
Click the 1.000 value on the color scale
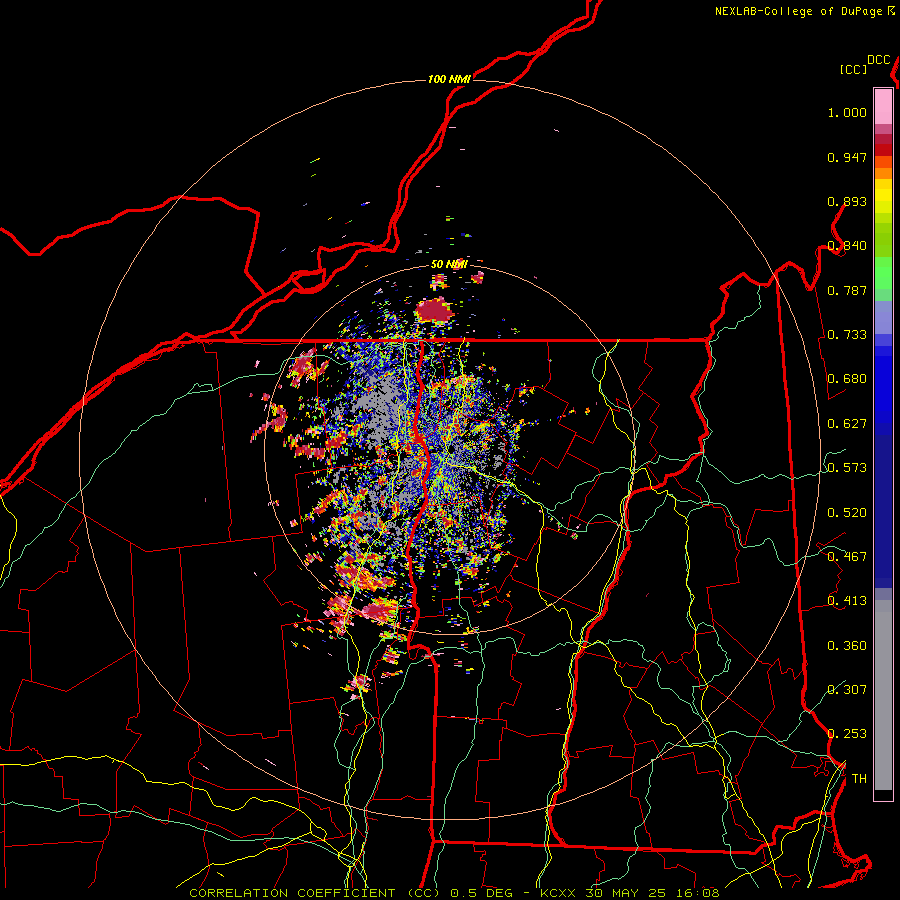847,112
